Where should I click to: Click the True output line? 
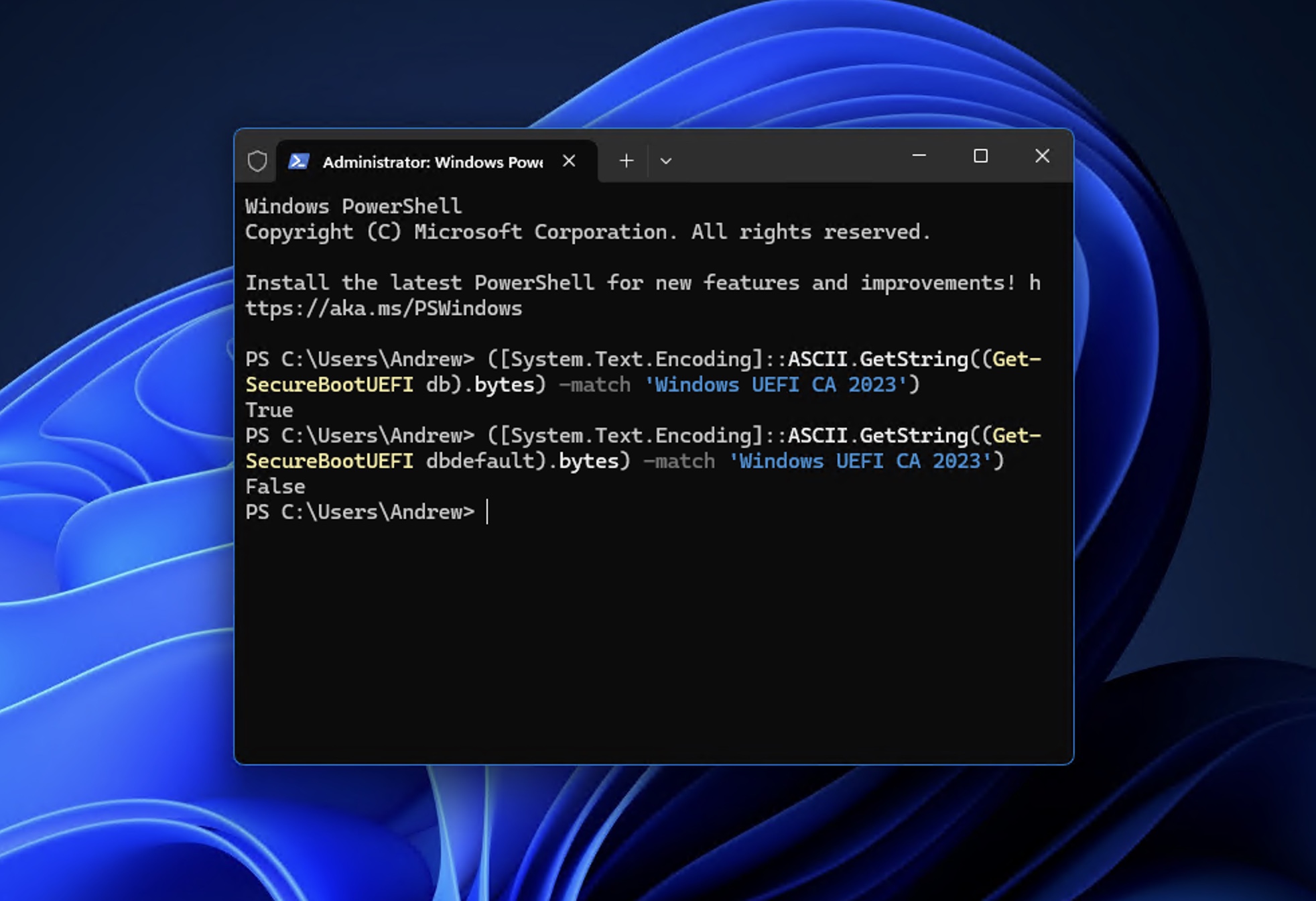click(269, 410)
